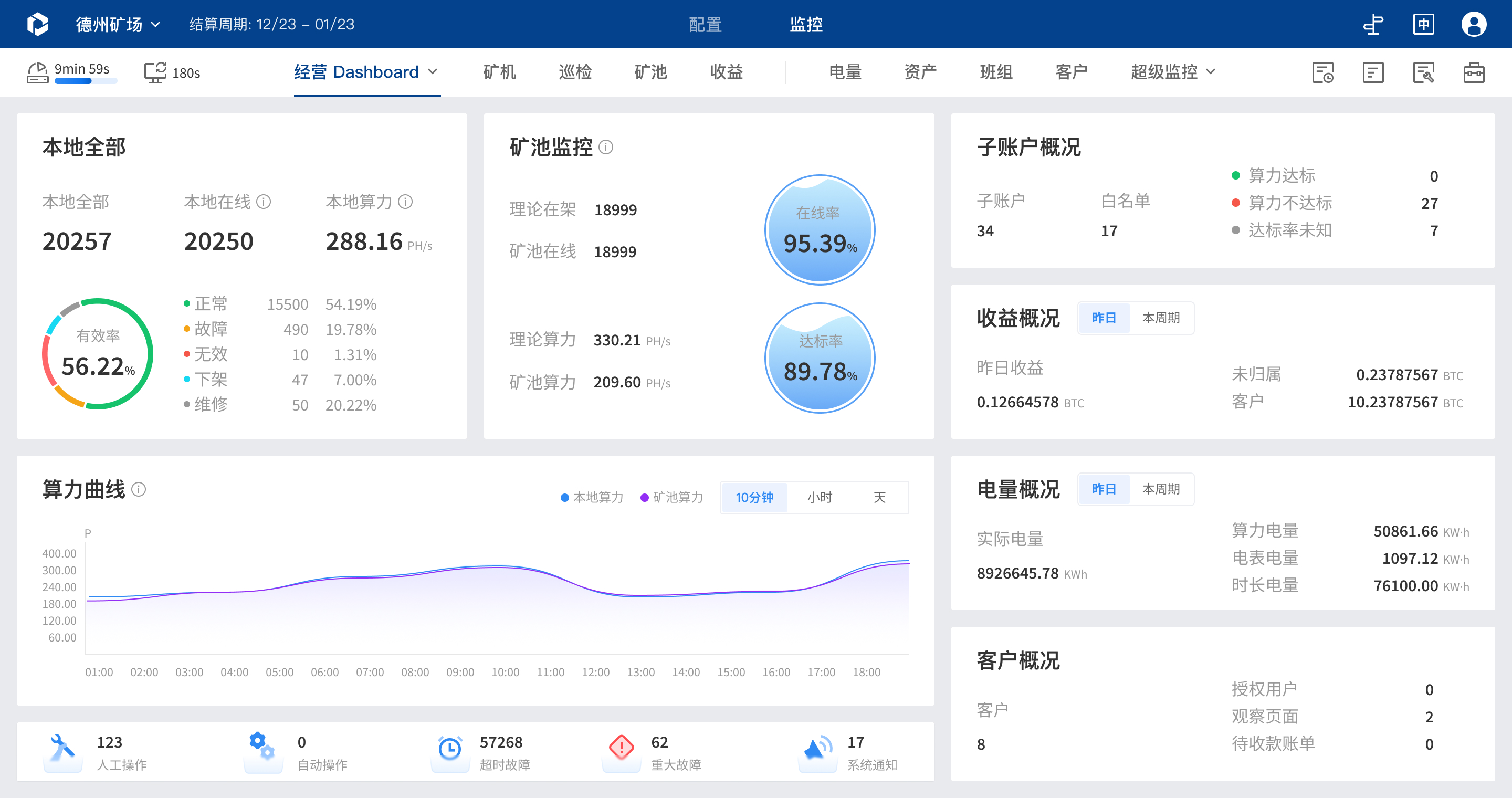Click the 重大故障 count of 62

[x=659, y=742]
